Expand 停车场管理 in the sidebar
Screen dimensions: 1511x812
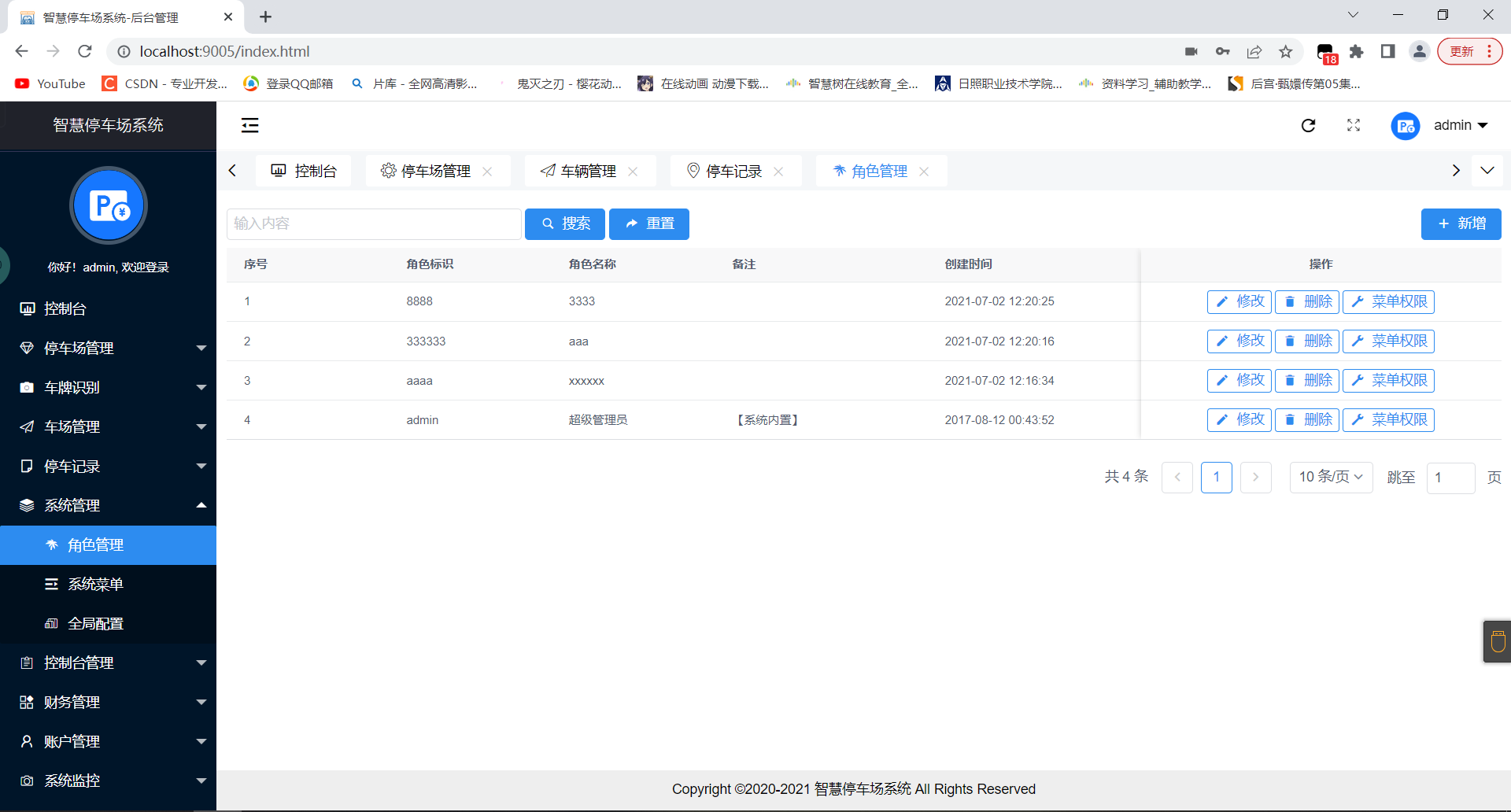click(x=108, y=349)
